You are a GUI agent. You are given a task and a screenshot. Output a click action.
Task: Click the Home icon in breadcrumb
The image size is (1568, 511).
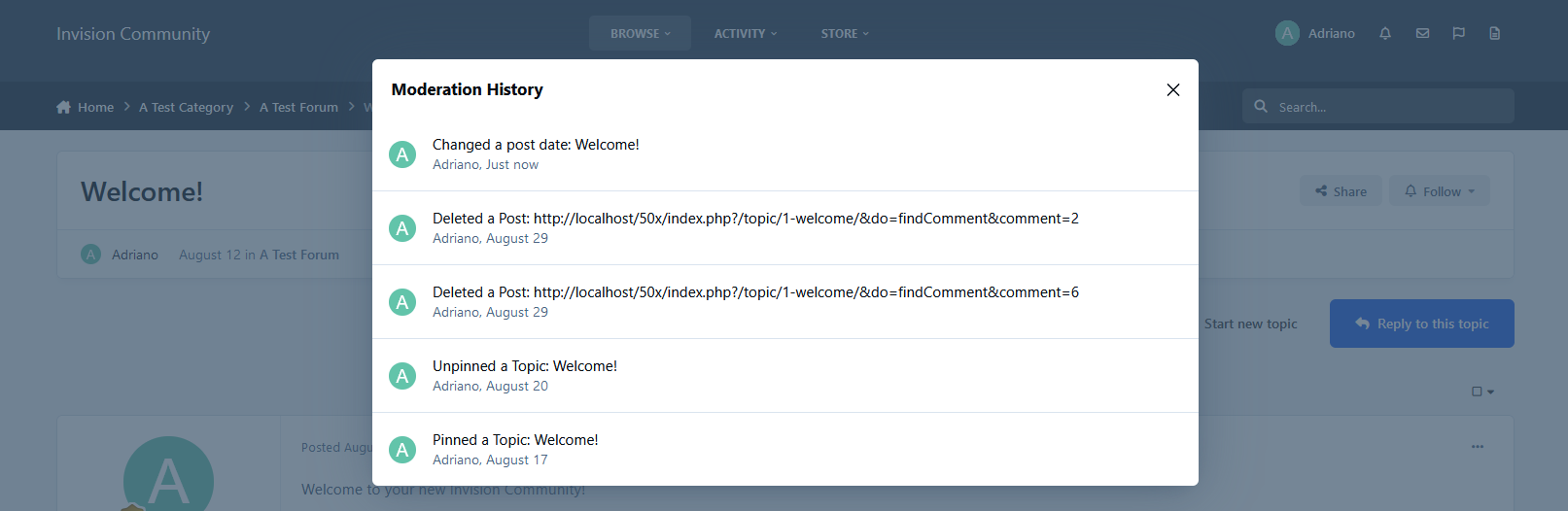point(63,107)
